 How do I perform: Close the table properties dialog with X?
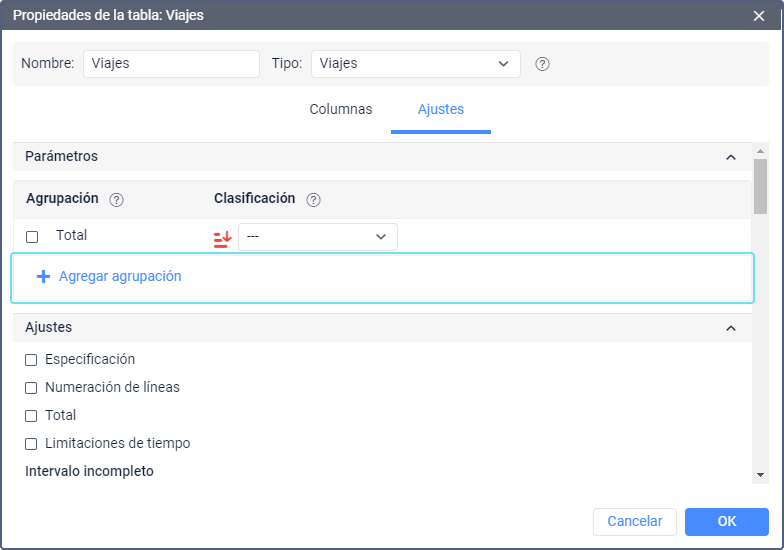pyautogui.click(x=759, y=16)
